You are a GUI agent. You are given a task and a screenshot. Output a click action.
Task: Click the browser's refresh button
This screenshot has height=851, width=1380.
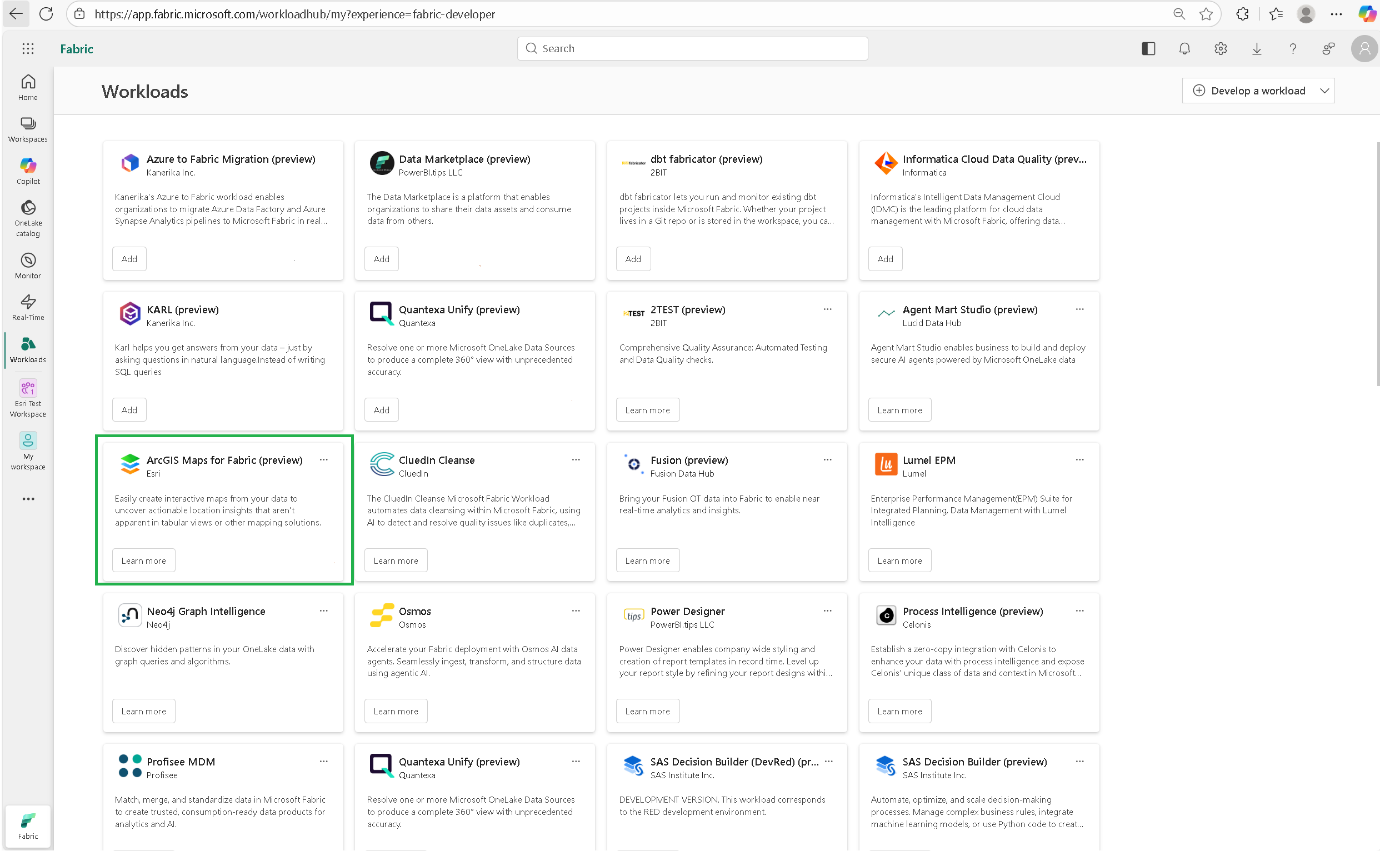pos(46,14)
